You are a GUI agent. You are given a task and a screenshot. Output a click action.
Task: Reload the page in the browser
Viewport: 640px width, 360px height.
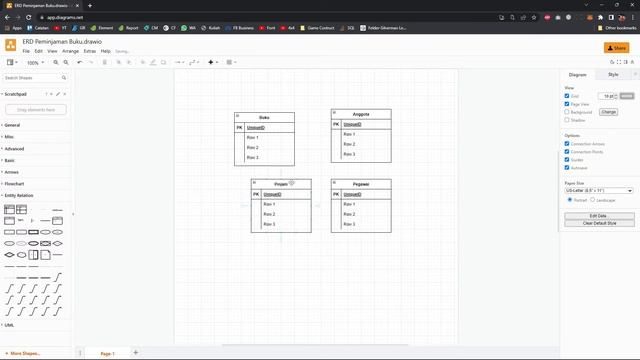[29, 18]
